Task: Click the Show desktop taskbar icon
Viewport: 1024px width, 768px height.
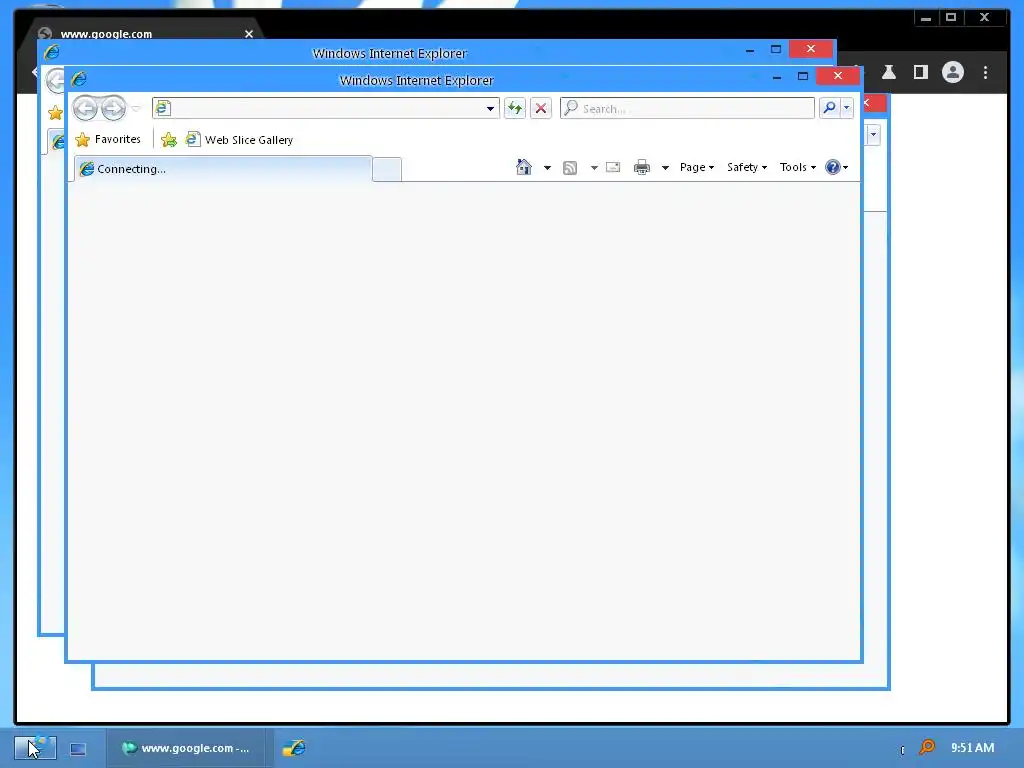Action: (78, 748)
